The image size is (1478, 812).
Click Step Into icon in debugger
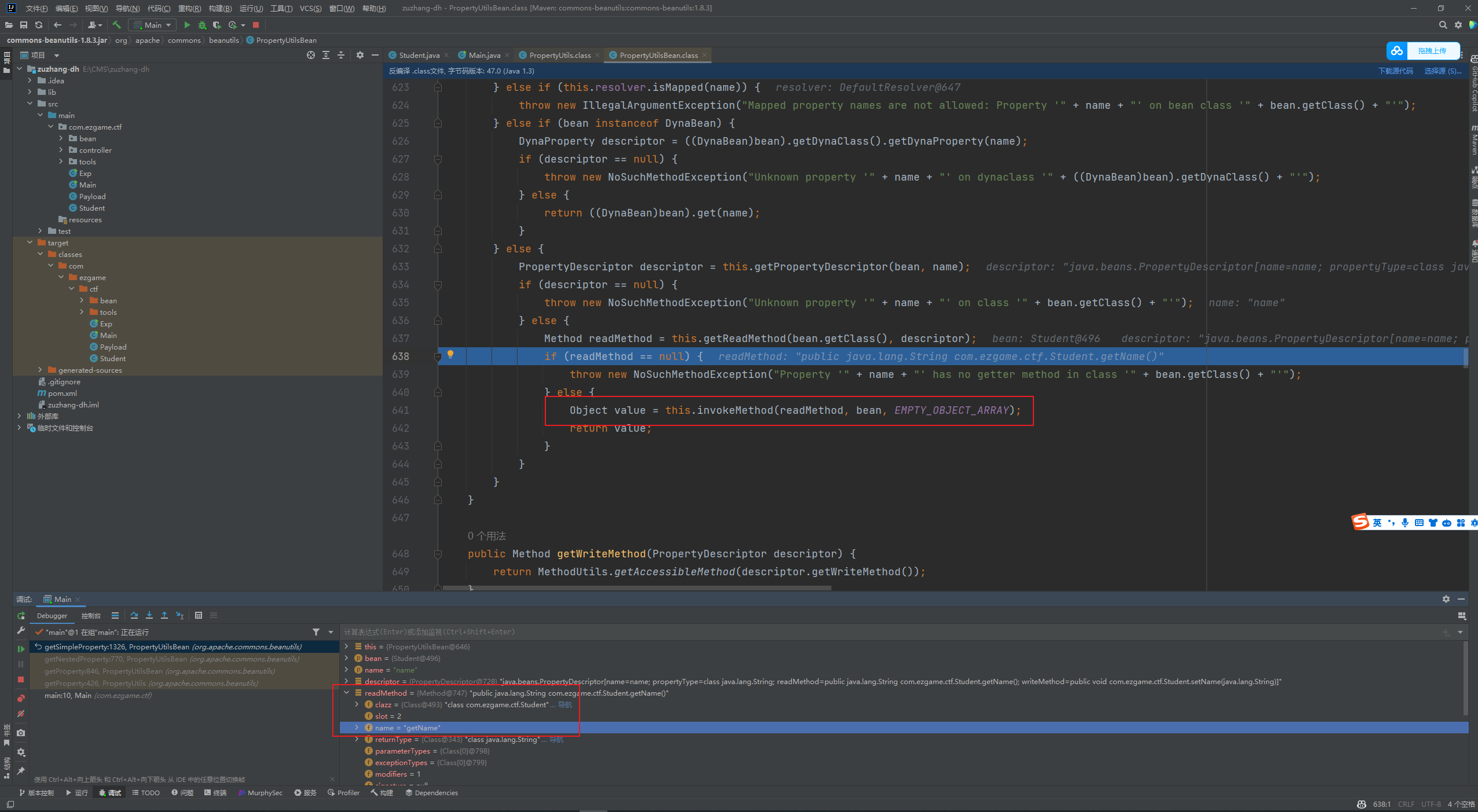coord(149,615)
